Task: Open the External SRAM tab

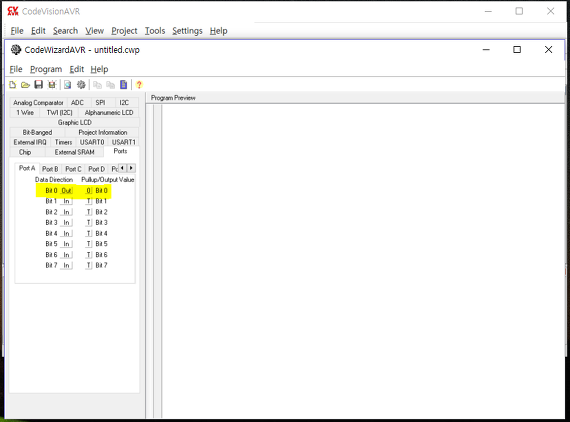Action: click(x=75, y=152)
